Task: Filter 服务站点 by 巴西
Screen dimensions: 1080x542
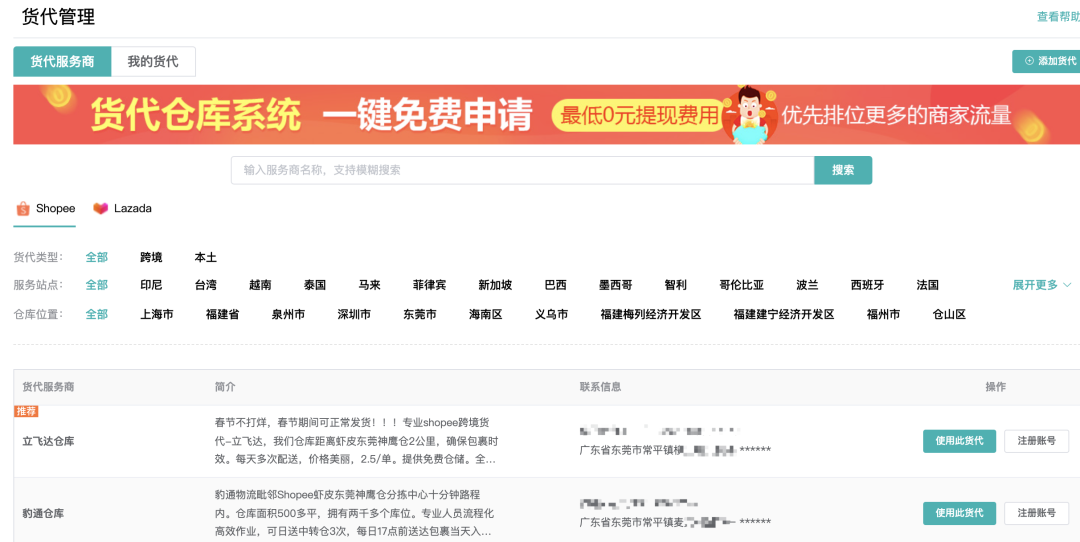Action: click(556, 285)
